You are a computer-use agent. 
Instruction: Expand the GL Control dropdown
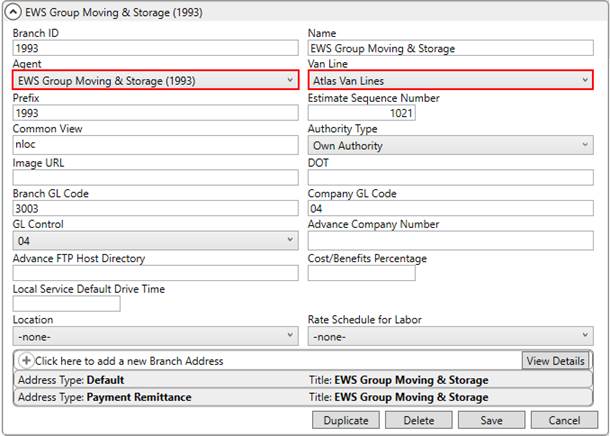point(155,240)
